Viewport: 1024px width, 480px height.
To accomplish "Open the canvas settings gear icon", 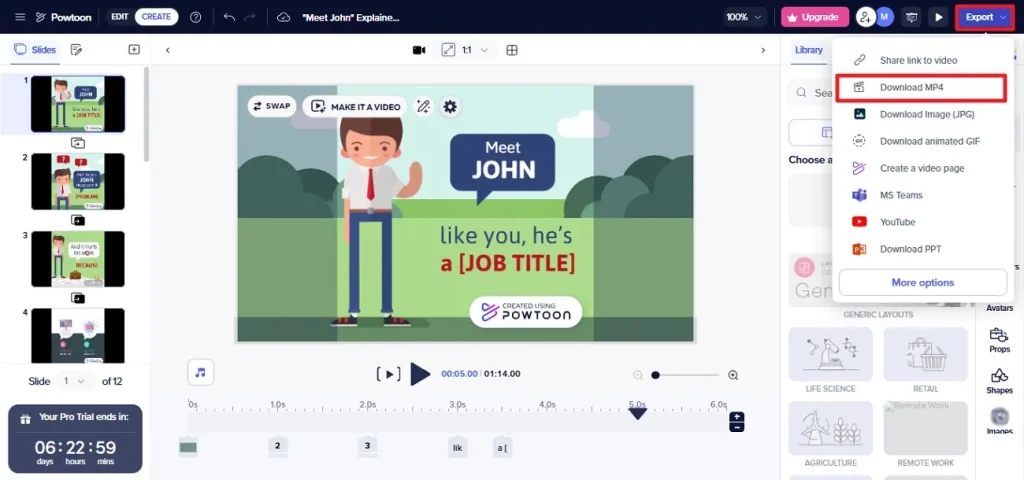I will [450, 106].
